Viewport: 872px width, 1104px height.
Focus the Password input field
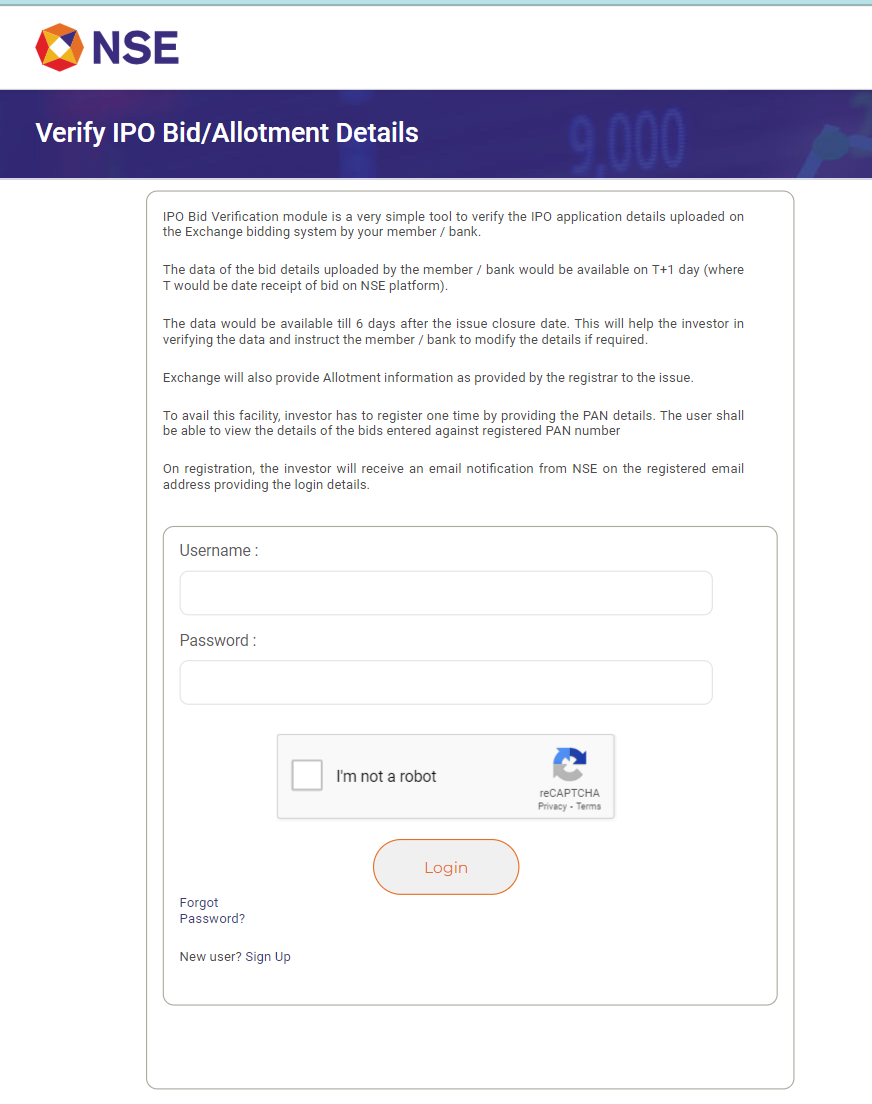pyautogui.click(x=445, y=682)
